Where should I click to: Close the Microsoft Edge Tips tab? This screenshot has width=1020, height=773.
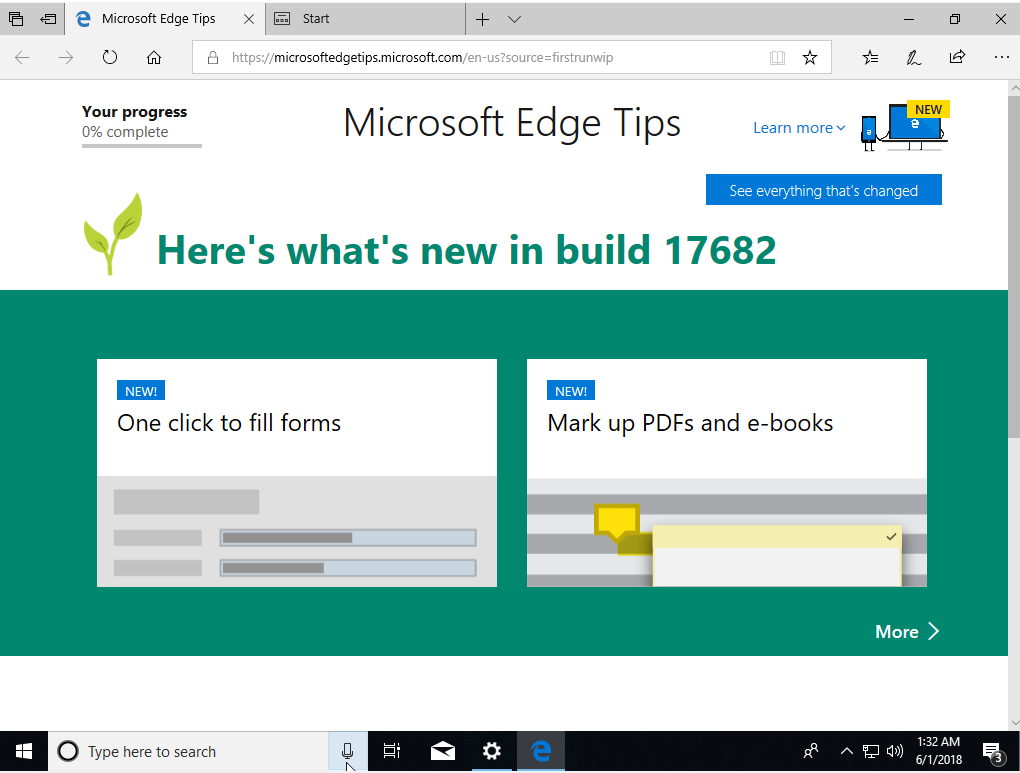coord(248,19)
